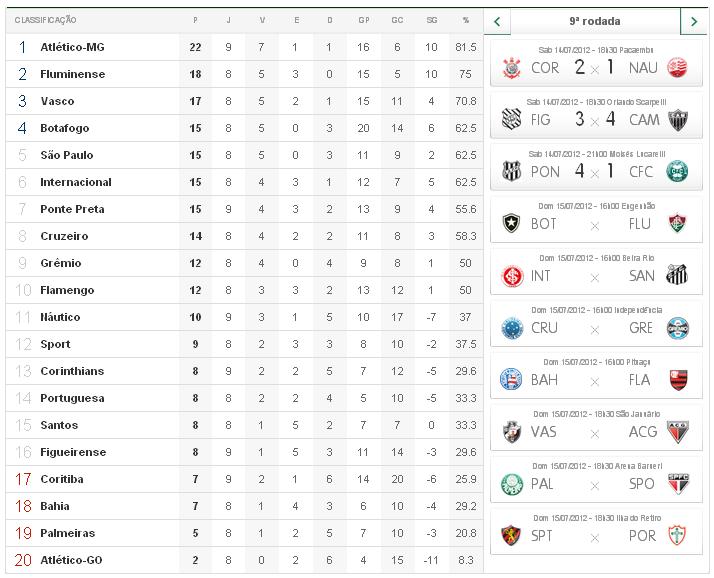Go to the next round arrow
Image resolution: width=714 pixels, height=578 pixels.
click(693, 20)
